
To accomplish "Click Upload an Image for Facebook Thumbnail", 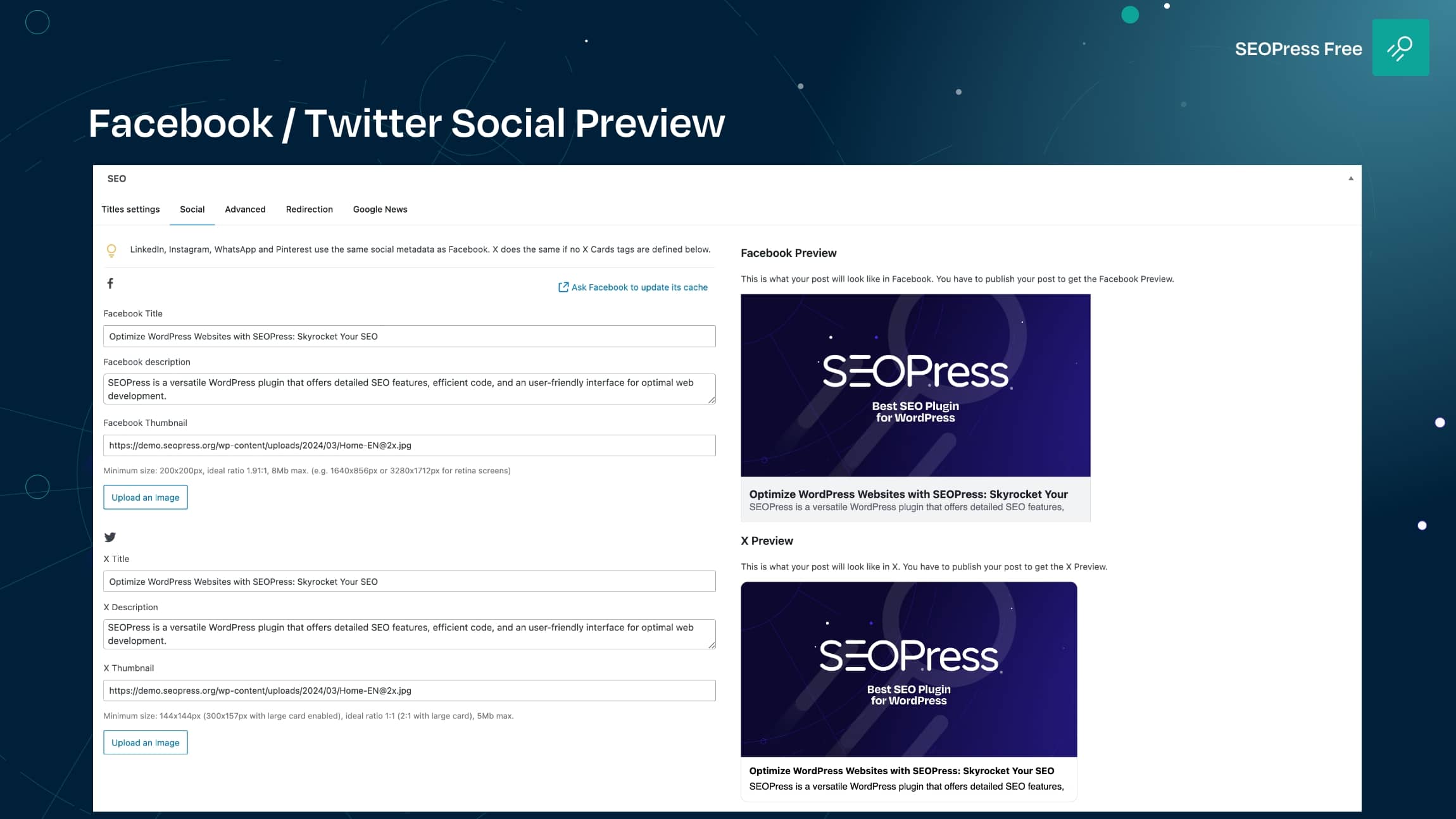I will (x=145, y=497).
